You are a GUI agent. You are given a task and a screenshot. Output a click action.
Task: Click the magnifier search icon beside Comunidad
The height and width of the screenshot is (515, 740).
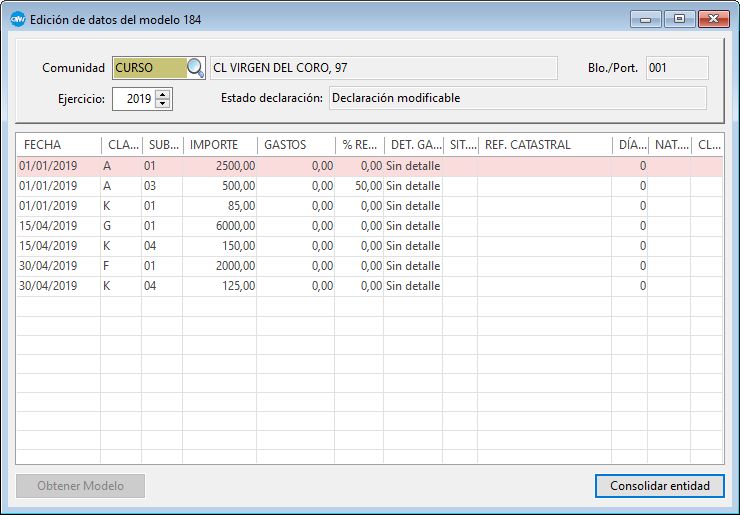(x=196, y=68)
